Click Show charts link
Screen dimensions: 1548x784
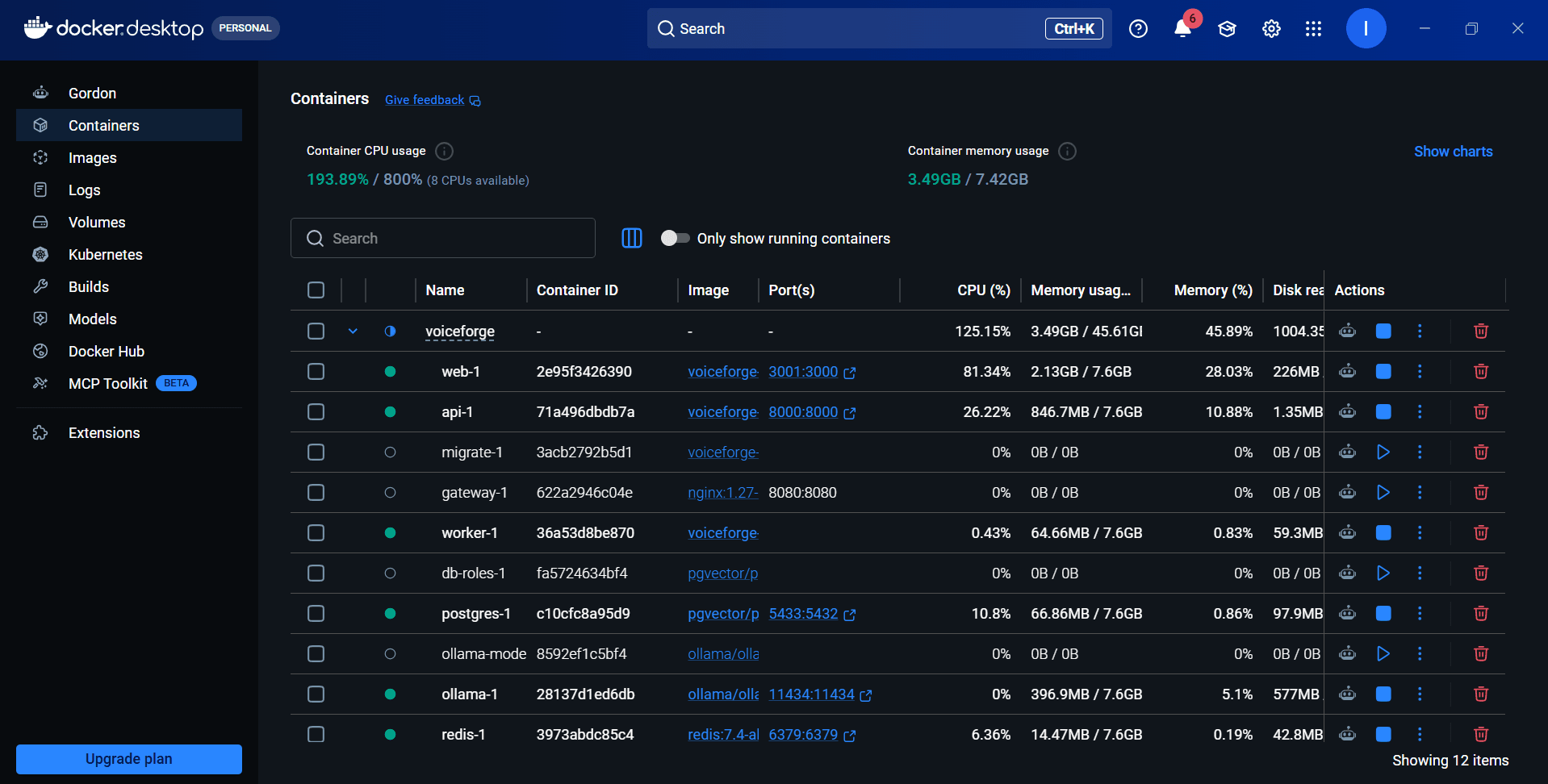tap(1453, 151)
